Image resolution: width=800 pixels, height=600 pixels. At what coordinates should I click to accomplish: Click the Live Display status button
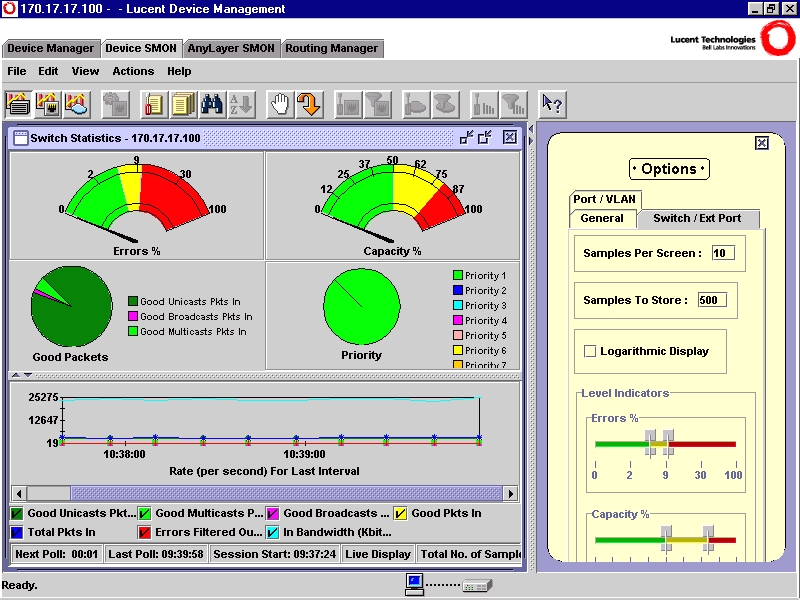pyautogui.click(x=378, y=553)
